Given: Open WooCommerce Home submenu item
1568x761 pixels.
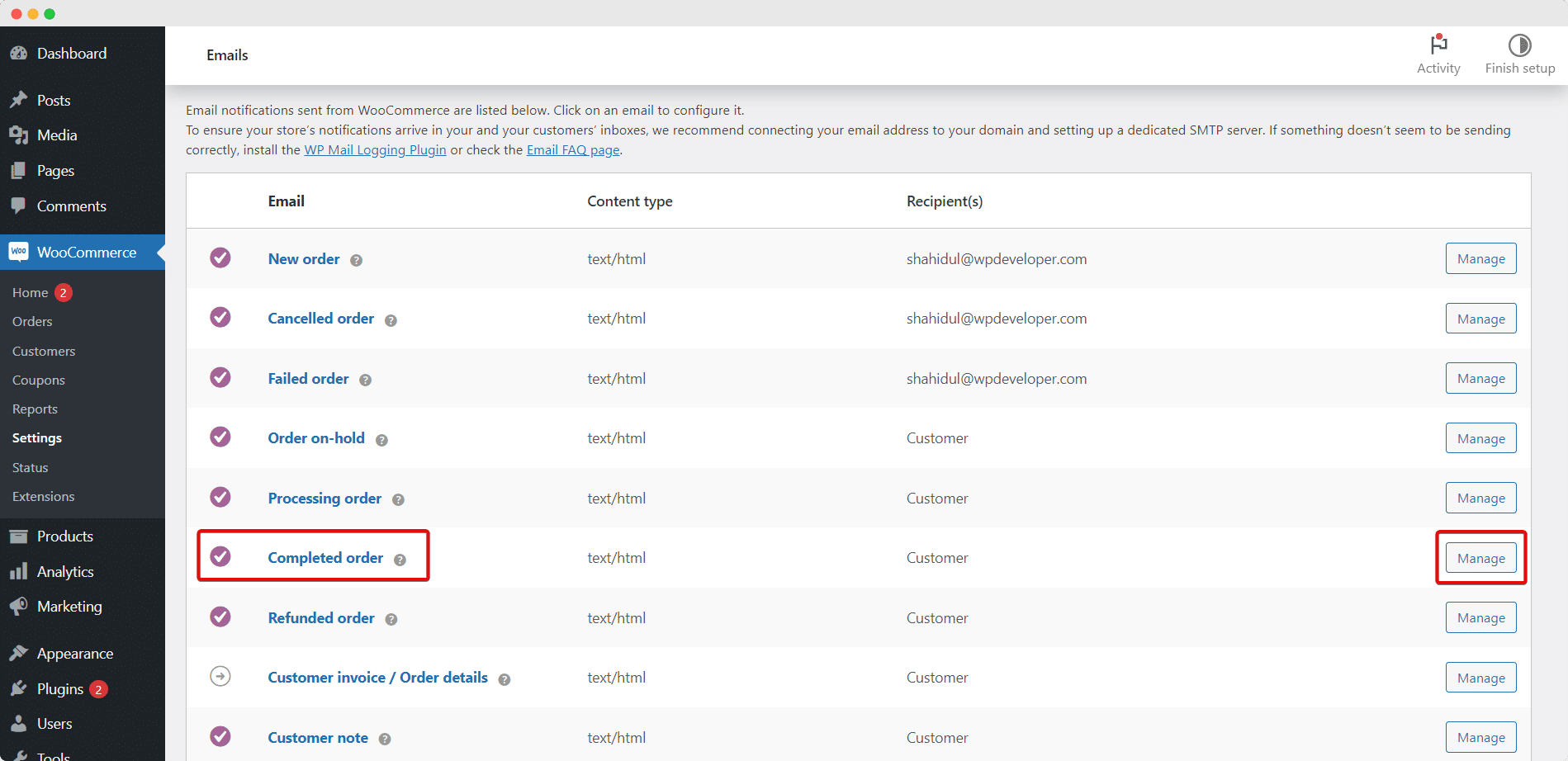Looking at the screenshot, I should (31, 293).
